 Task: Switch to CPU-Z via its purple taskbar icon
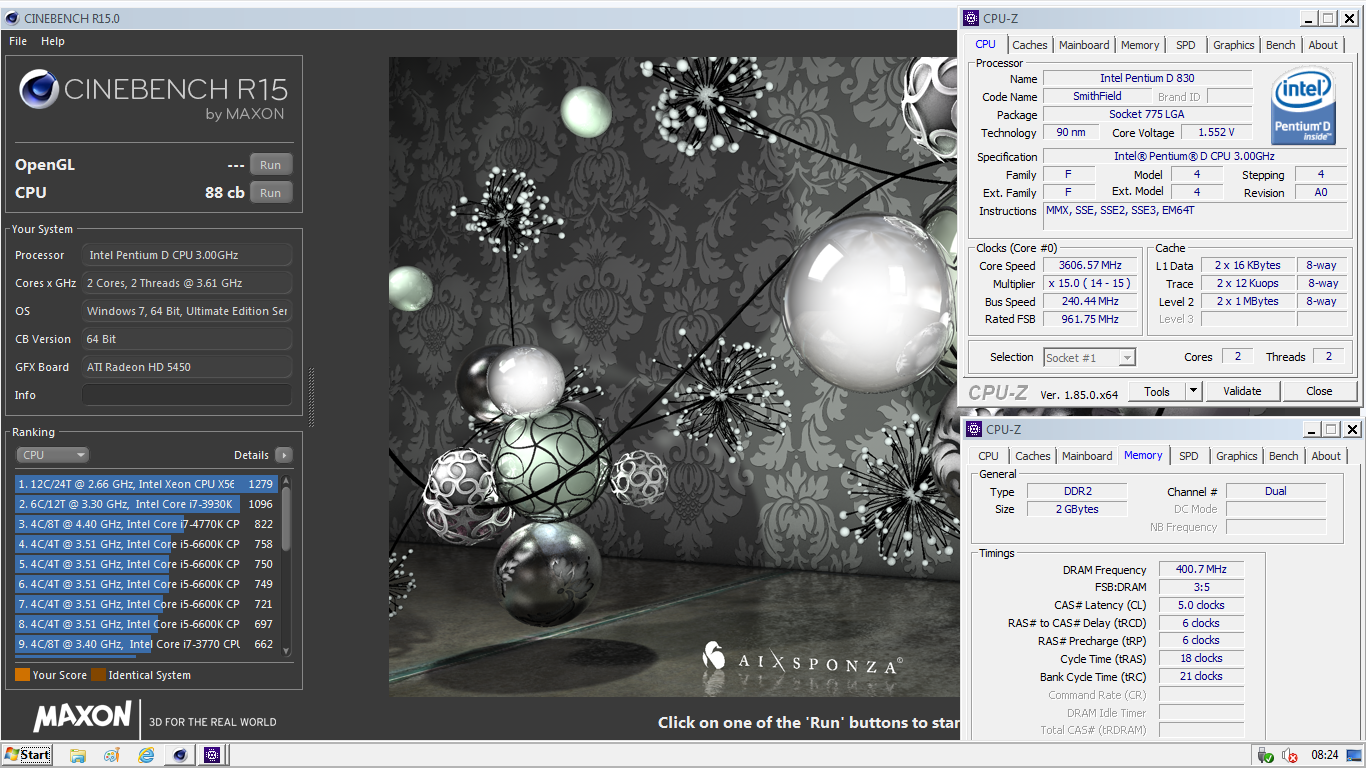(212, 755)
